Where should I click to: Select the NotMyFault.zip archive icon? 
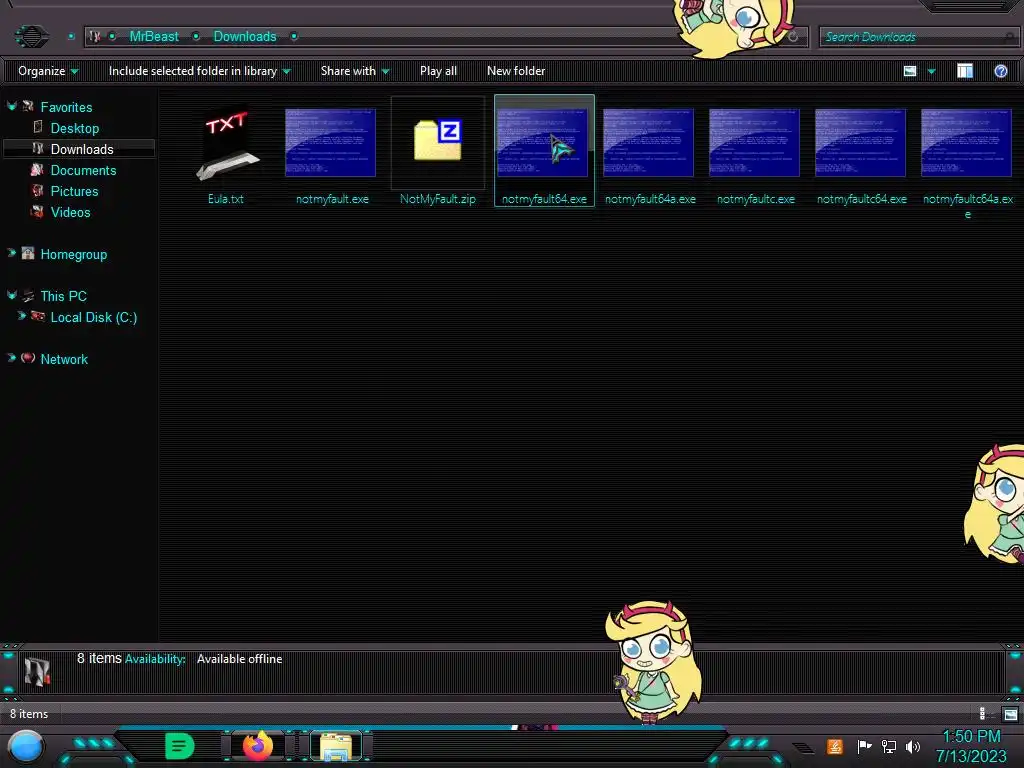(x=438, y=139)
